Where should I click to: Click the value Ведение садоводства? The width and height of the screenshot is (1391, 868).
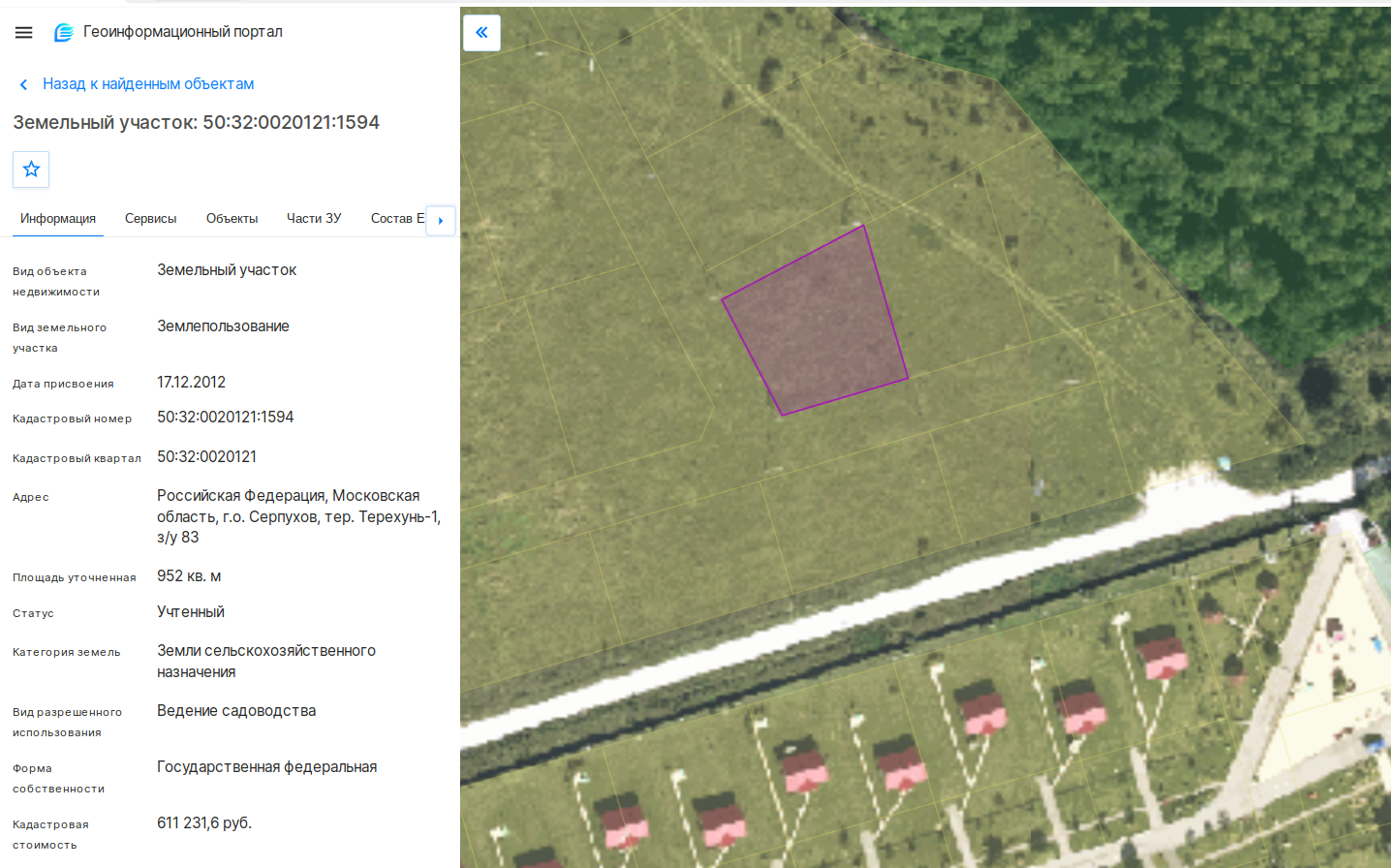pos(236,711)
